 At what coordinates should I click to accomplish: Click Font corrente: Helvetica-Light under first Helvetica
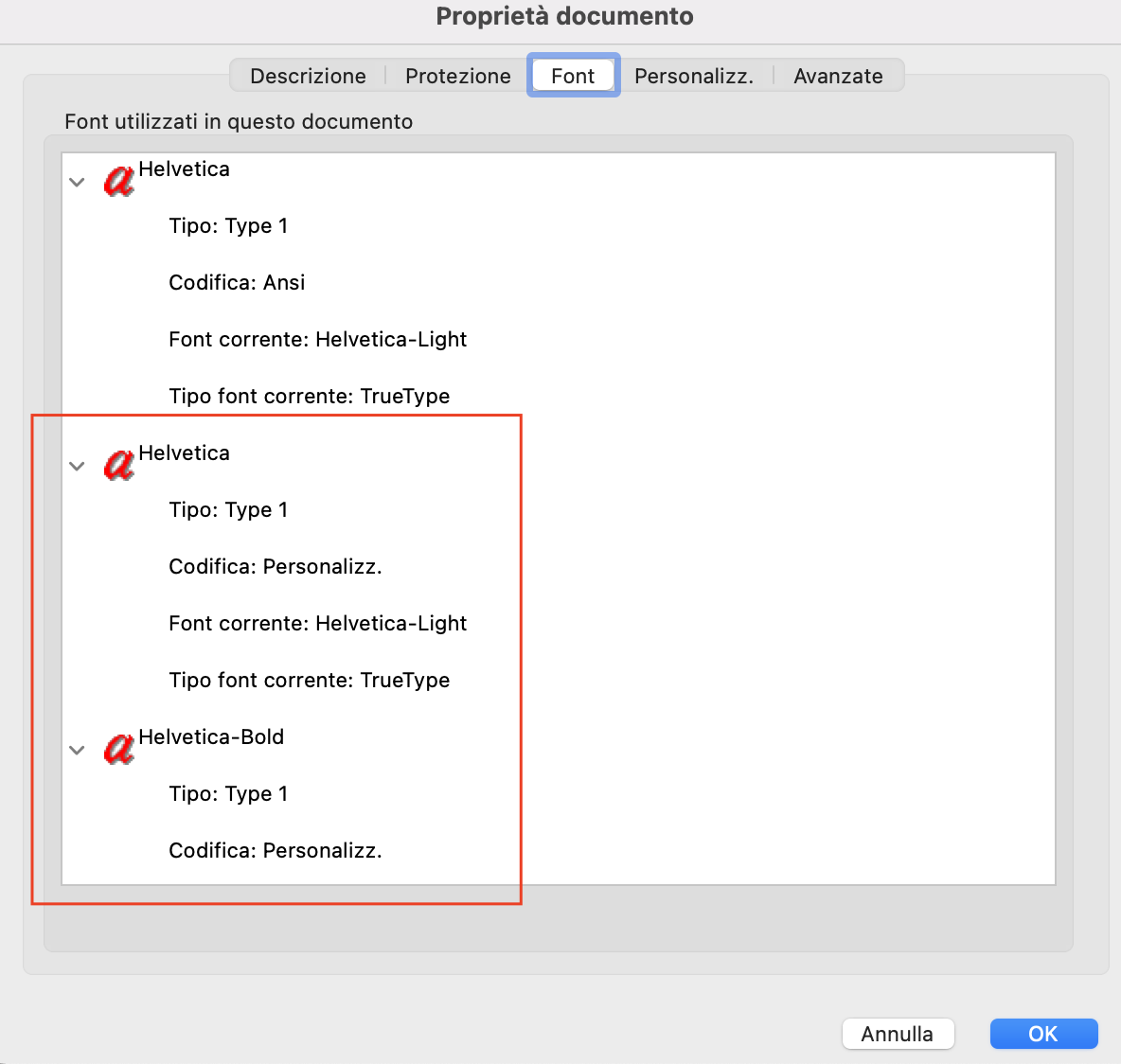coord(318,339)
